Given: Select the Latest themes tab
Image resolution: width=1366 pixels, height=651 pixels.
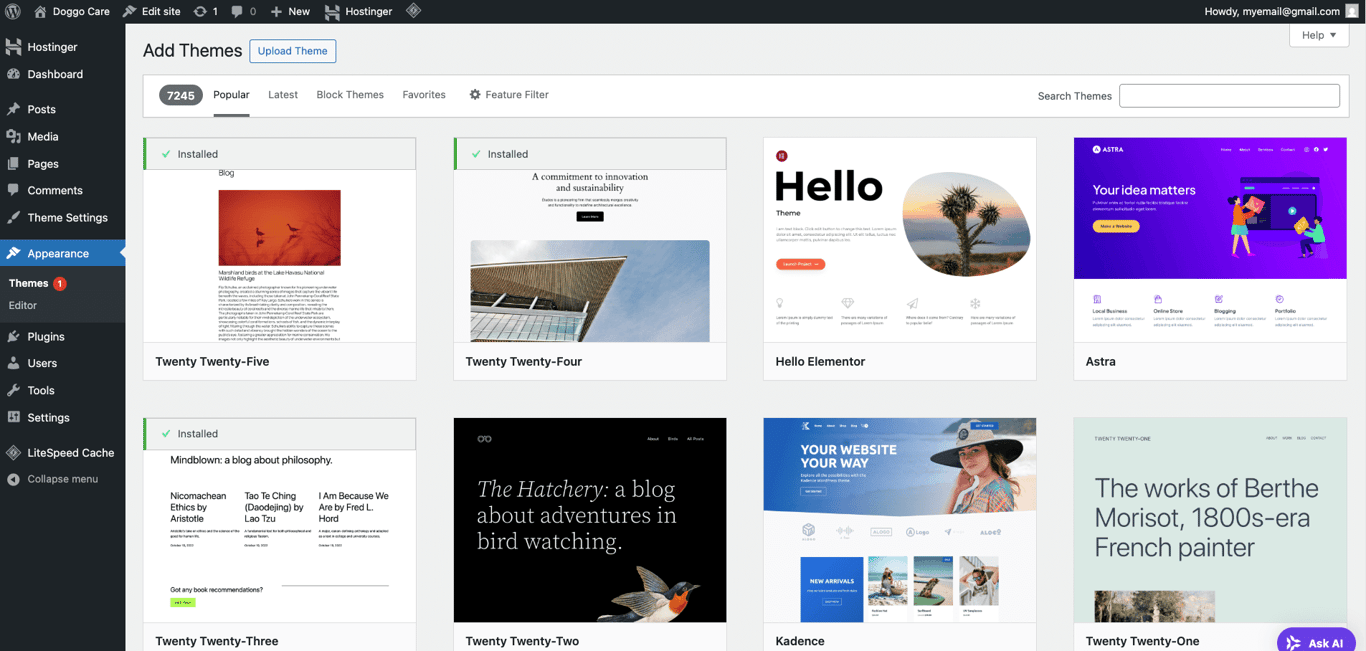Looking at the screenshot, I should (x=283, y=94).
